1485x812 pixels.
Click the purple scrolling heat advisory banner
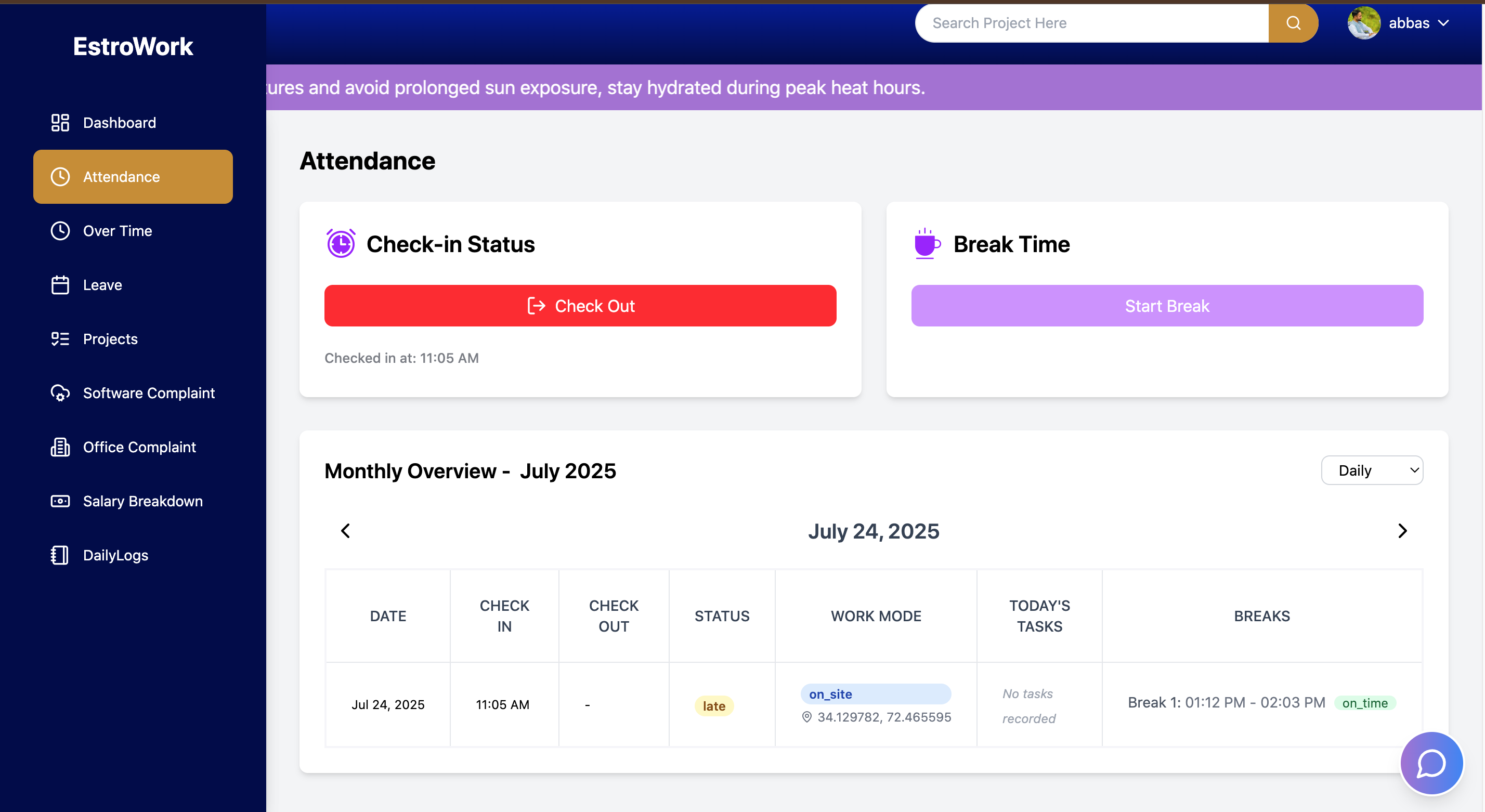pyautogui.click(x=874, y=88)
